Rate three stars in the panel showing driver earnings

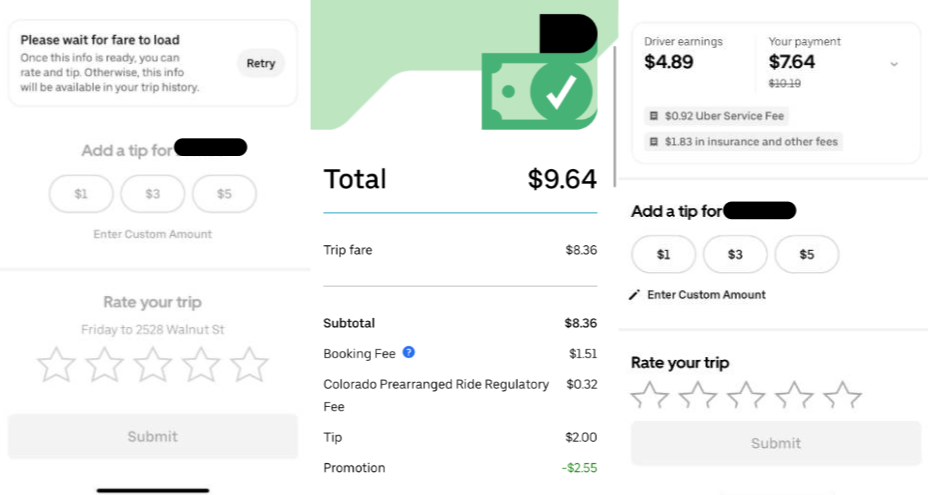coord(745,397)
